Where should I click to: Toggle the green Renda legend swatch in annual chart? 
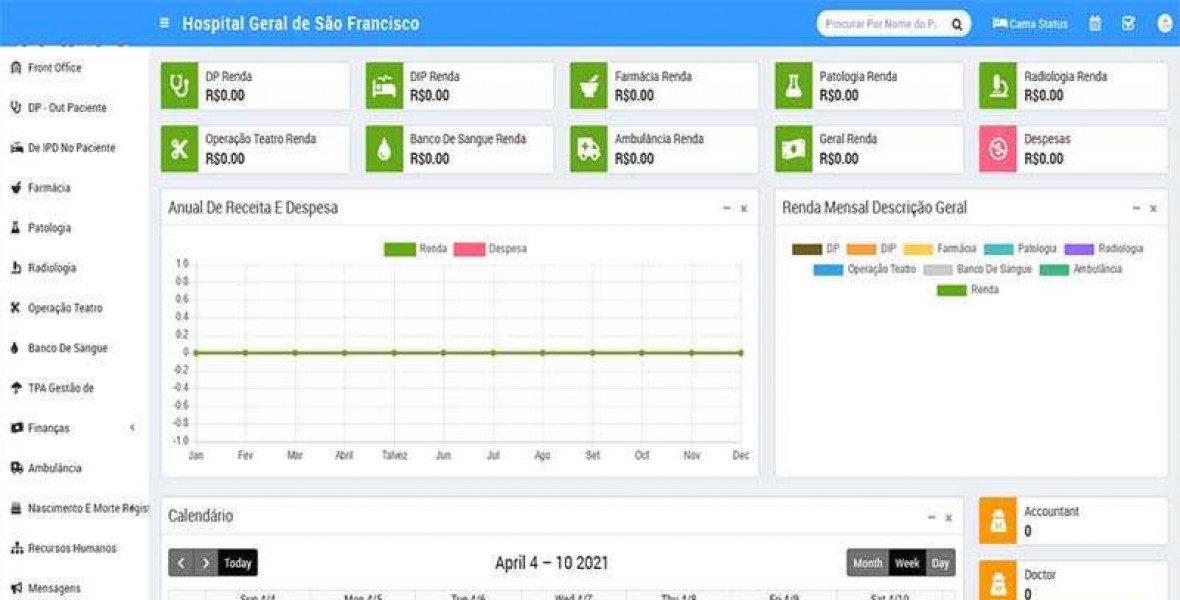pyautogui.click(x=400, y=249)
